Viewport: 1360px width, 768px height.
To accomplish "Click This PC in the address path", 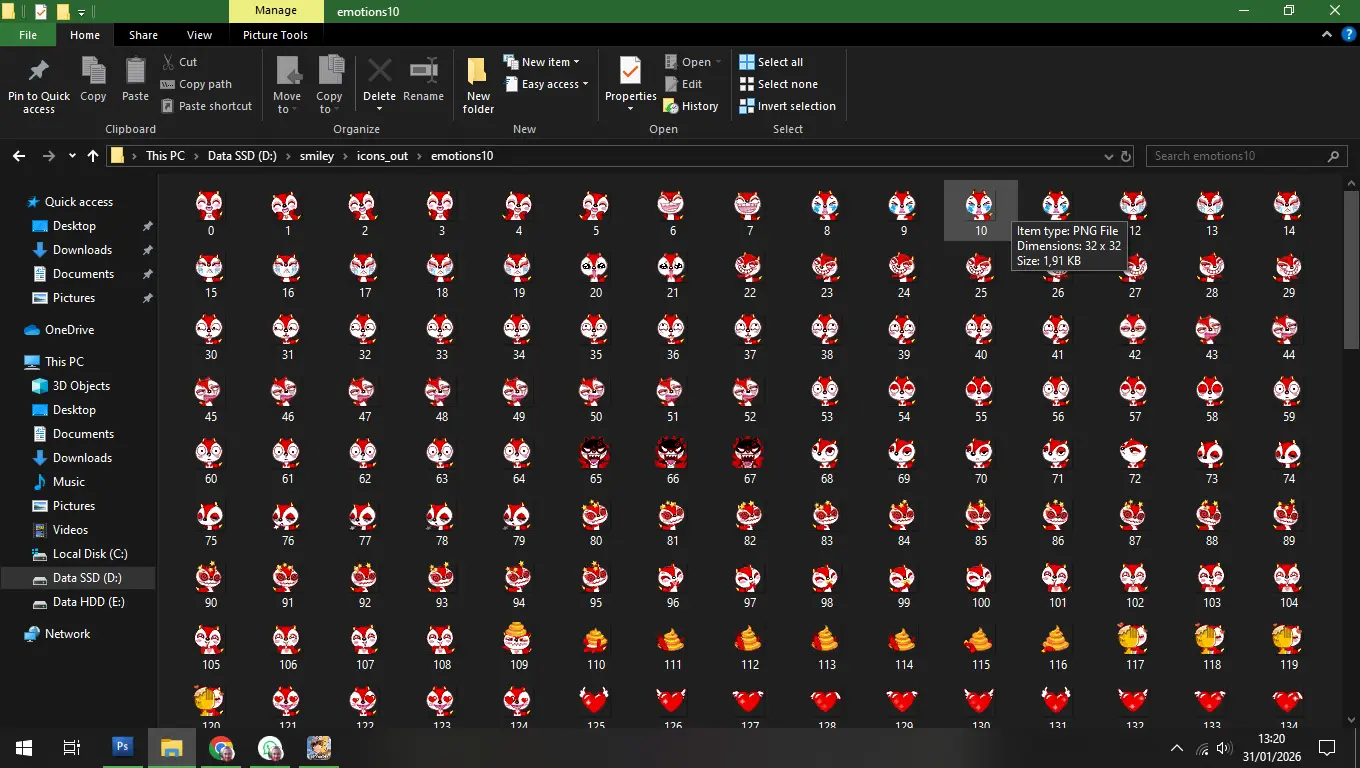I will (165, 156).
